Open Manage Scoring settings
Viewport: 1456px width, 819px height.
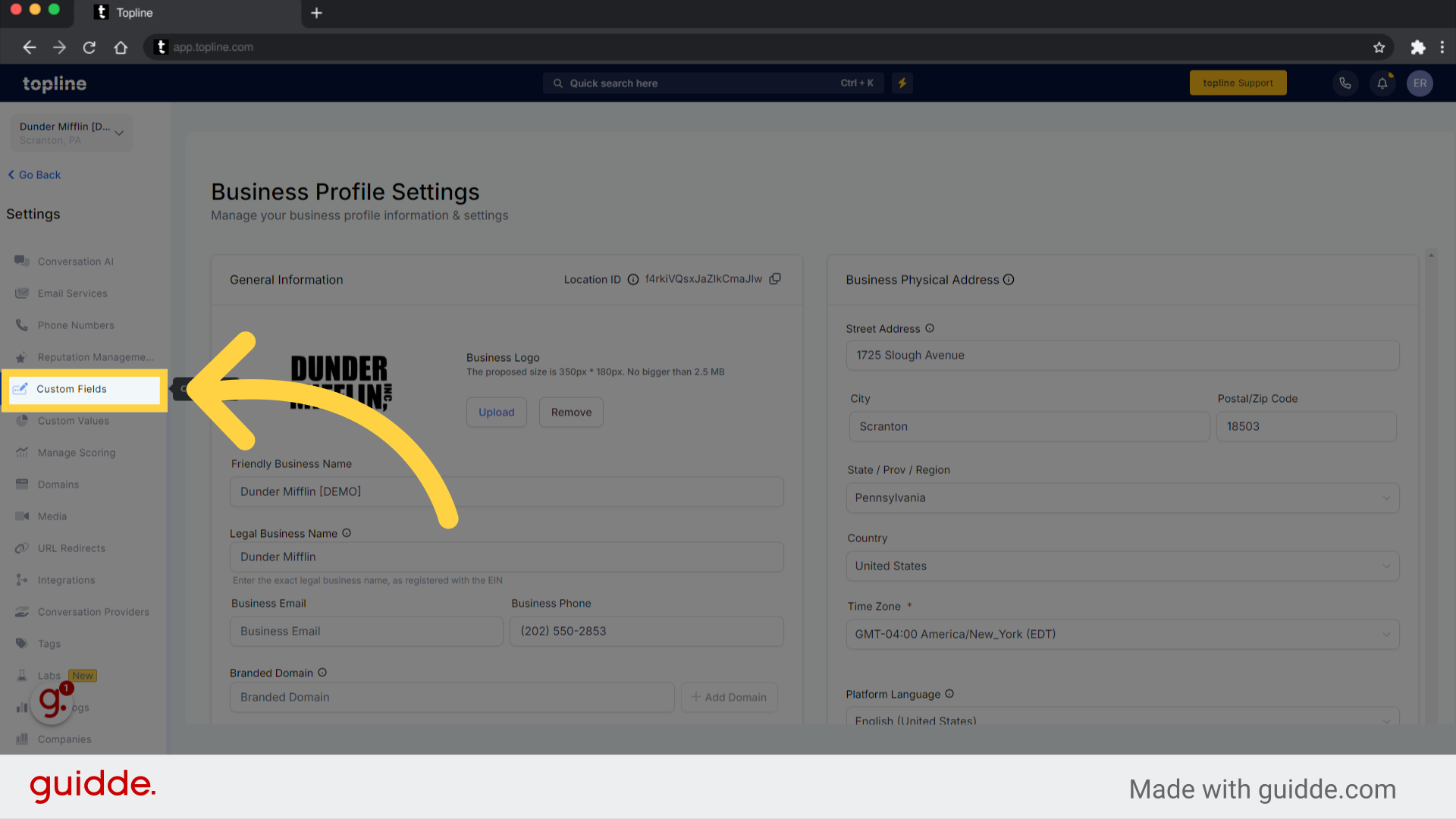pyautogui.click(x=77, y=453)
